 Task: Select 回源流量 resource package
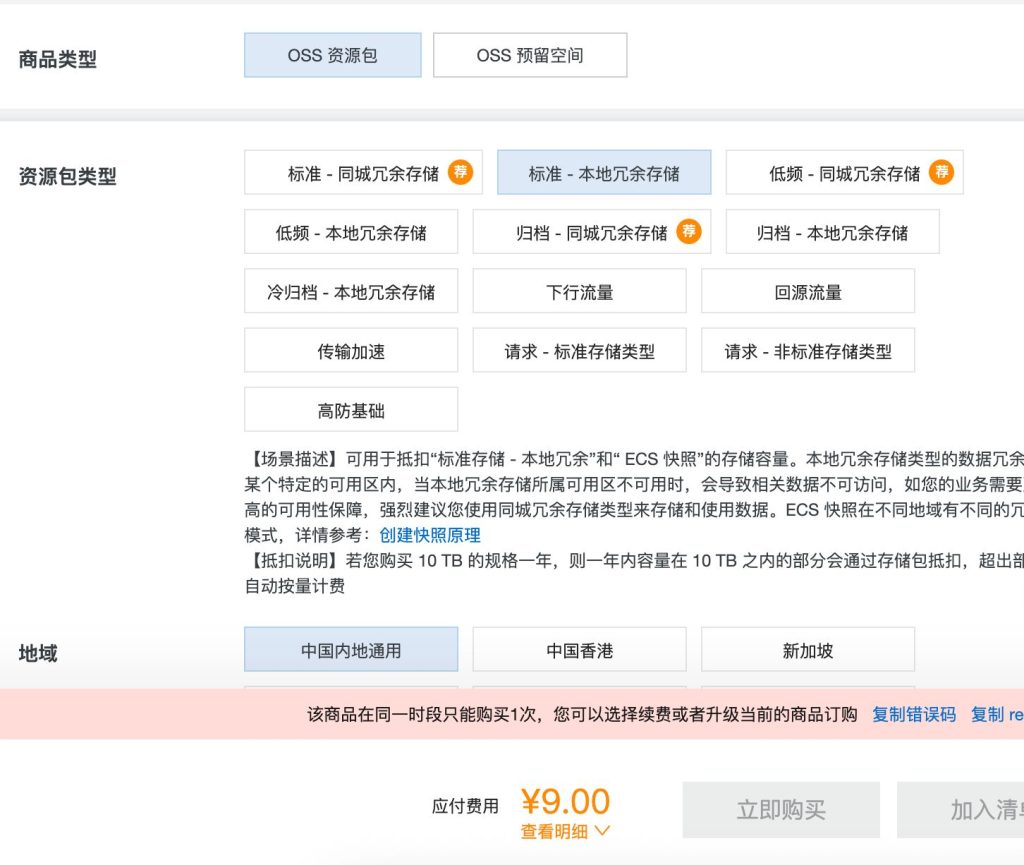pyautogui.click(x=807, y=291)
